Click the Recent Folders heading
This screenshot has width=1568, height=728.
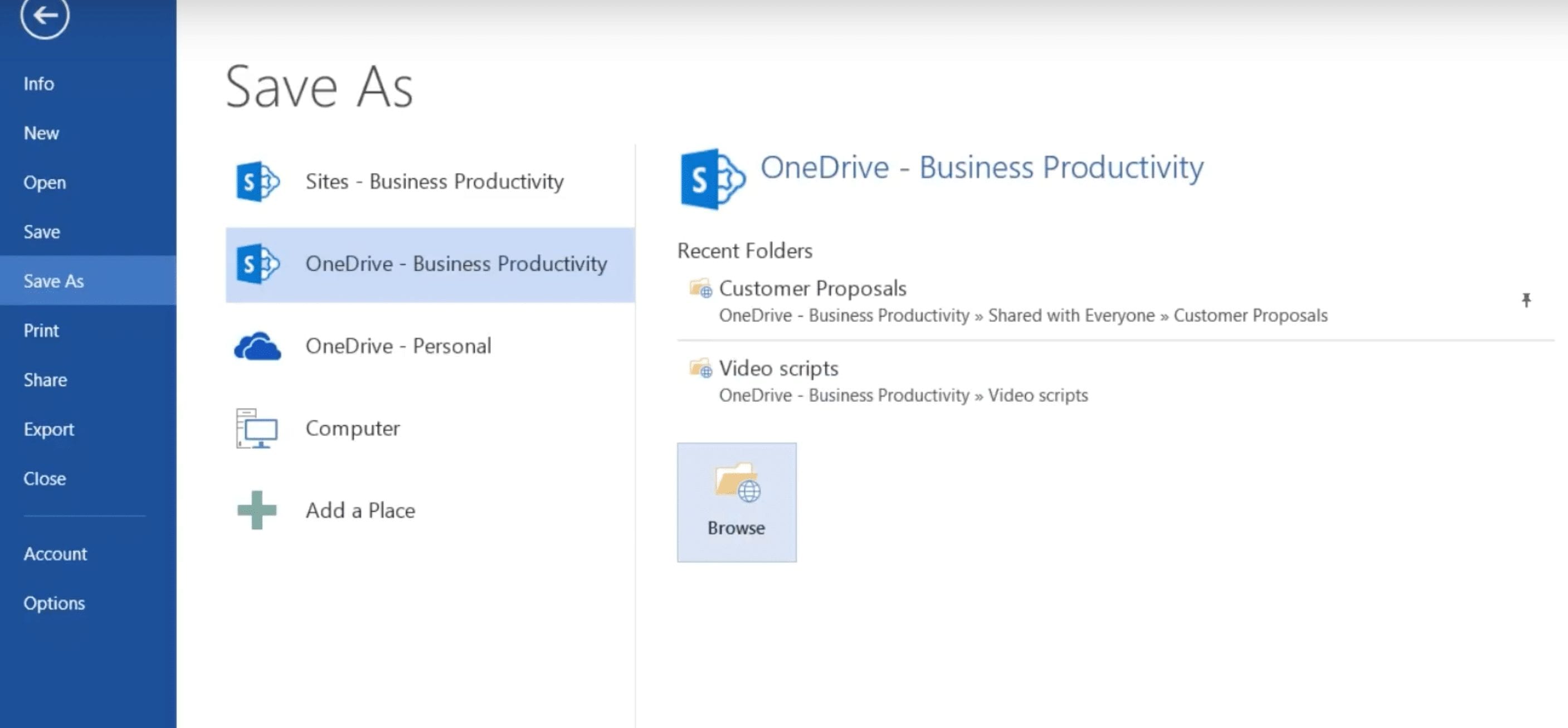[x=745, y=251]
